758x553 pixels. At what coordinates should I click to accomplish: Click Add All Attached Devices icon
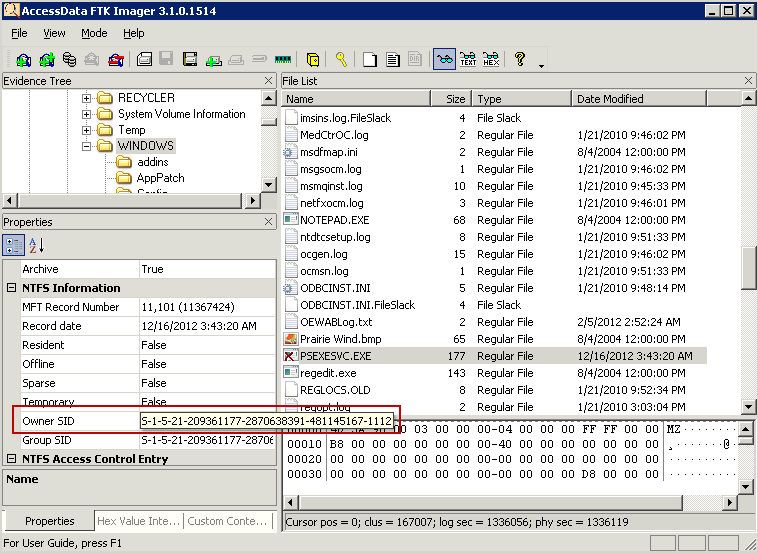point(47,59)
